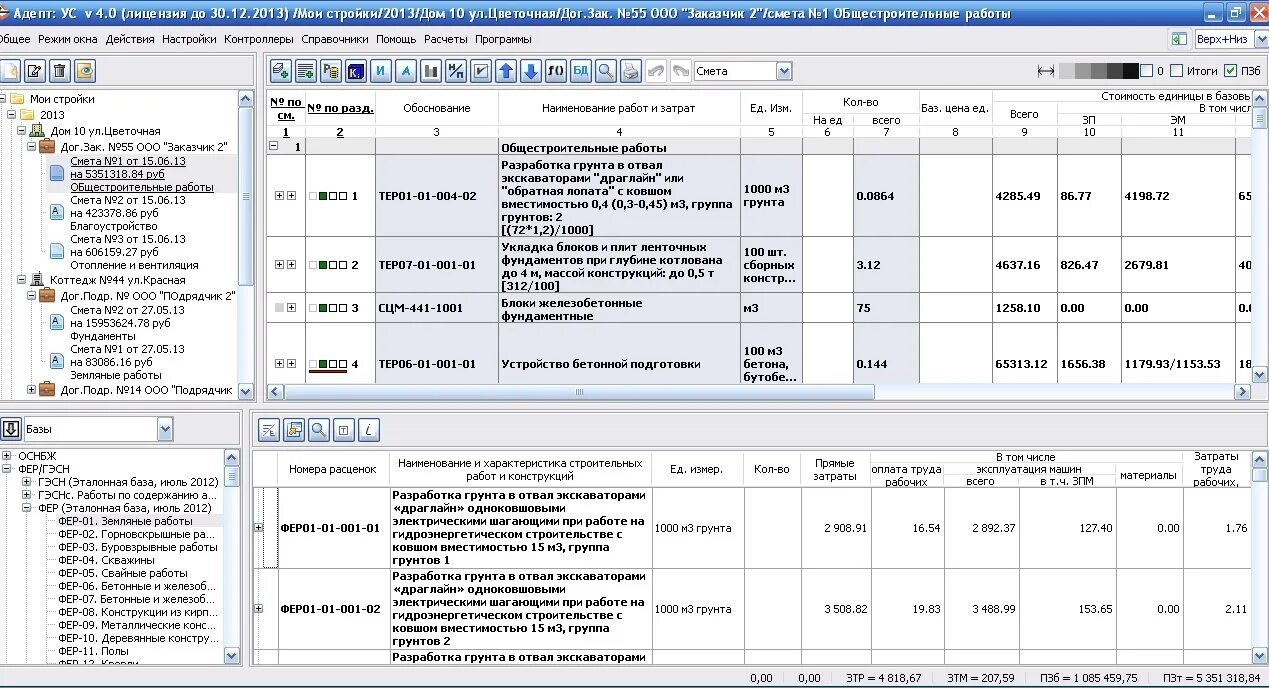The image size is (1269, 688).
Task: Open the 'Режим окна' menu
Action: [68, 39]
